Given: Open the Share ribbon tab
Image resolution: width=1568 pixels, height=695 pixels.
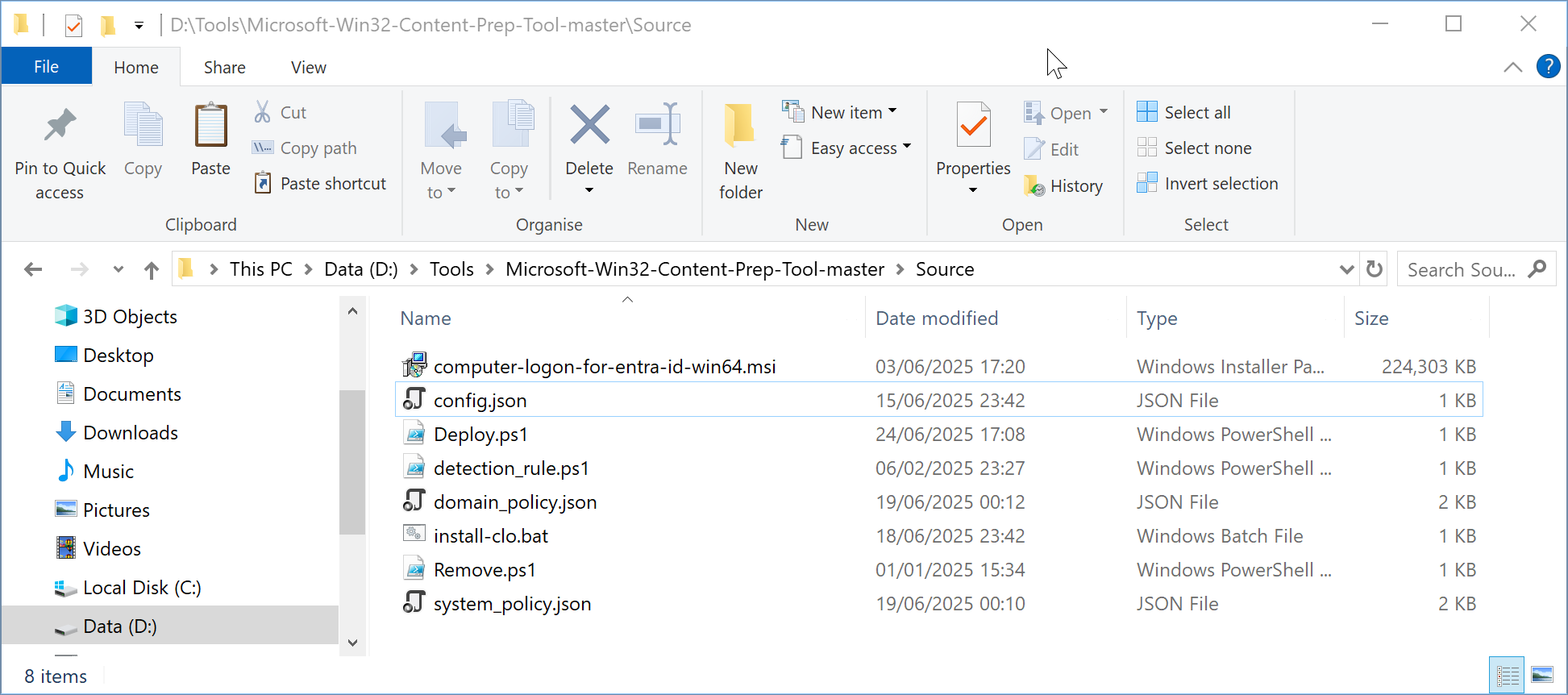Looking at the screenshot, I should pos(224,68).
